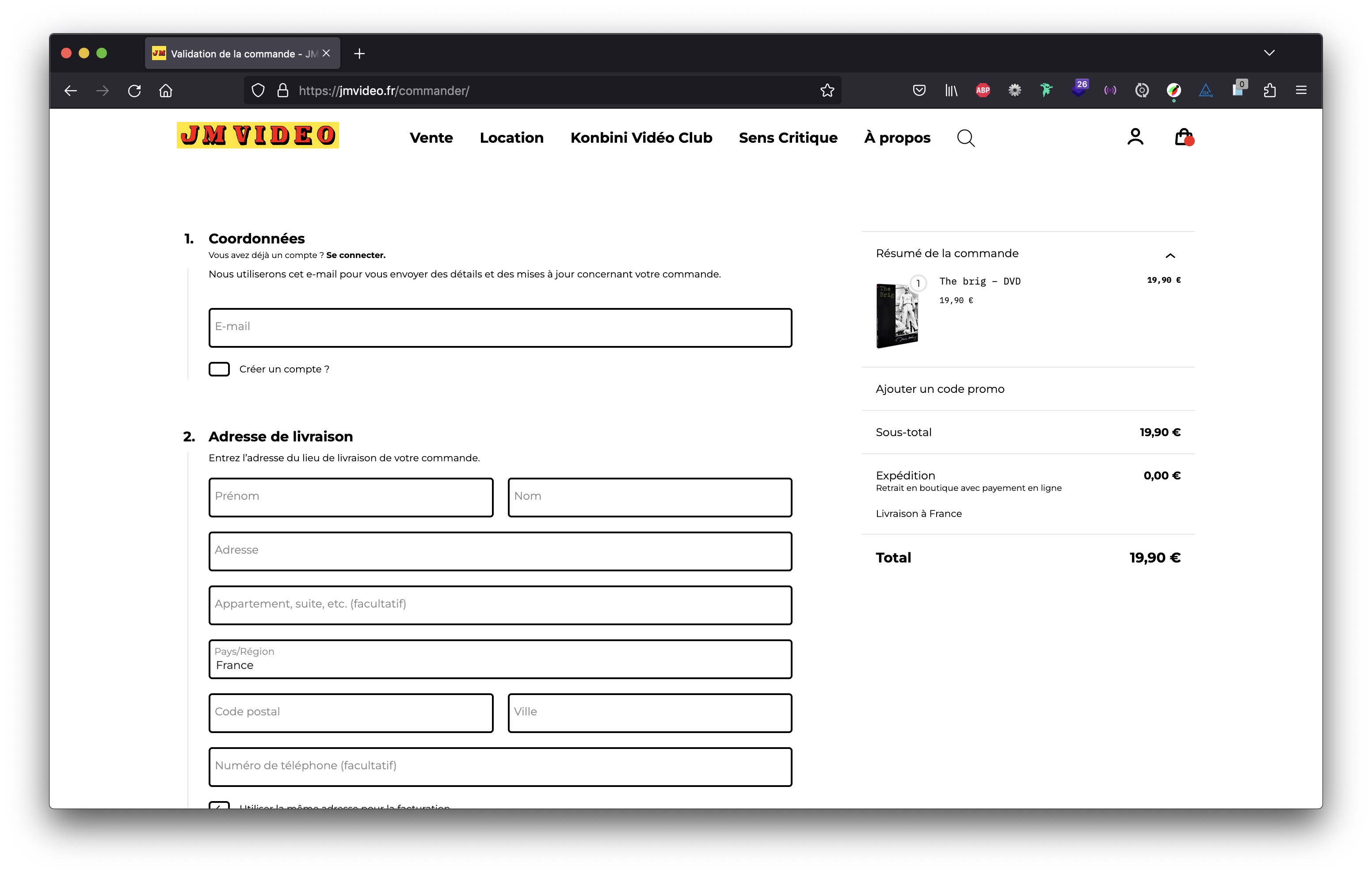The height and width of the screenshot is (874, 1372).
Task: Close the Validation de la commande tab
Action: pos(327,53)
